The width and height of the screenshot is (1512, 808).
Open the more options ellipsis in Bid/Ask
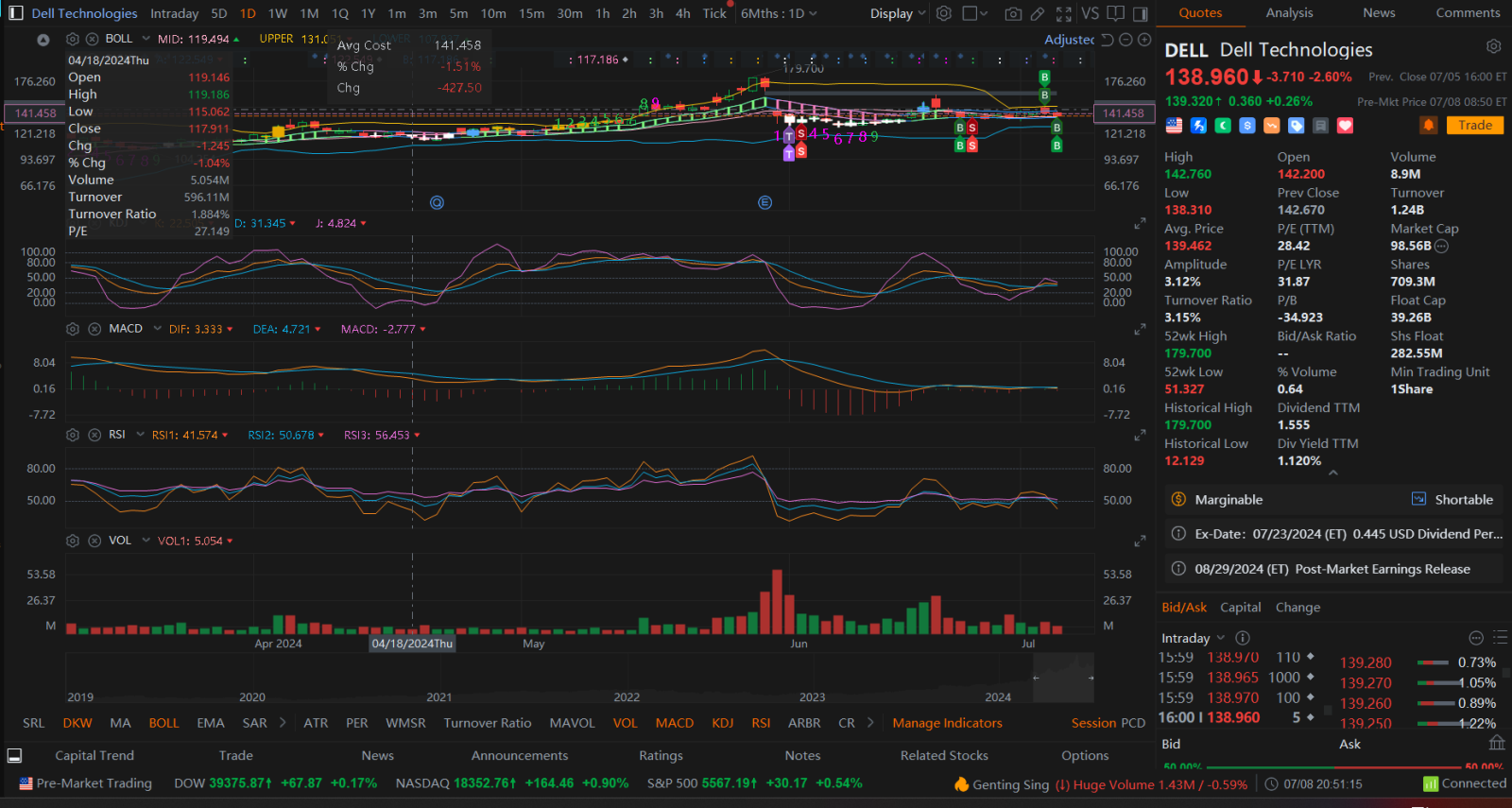[1476, 638]
